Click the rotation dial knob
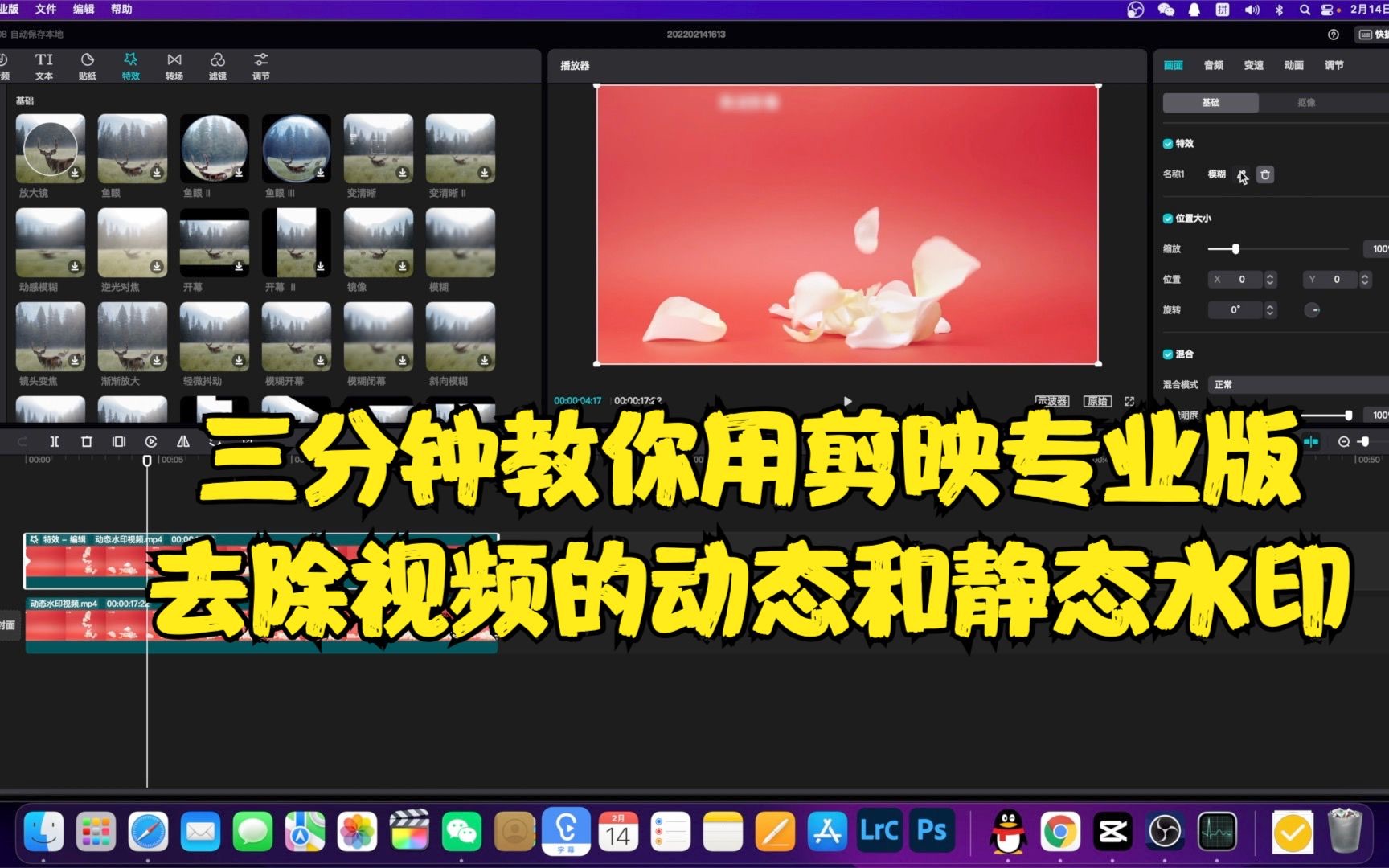 (1312, 310)
